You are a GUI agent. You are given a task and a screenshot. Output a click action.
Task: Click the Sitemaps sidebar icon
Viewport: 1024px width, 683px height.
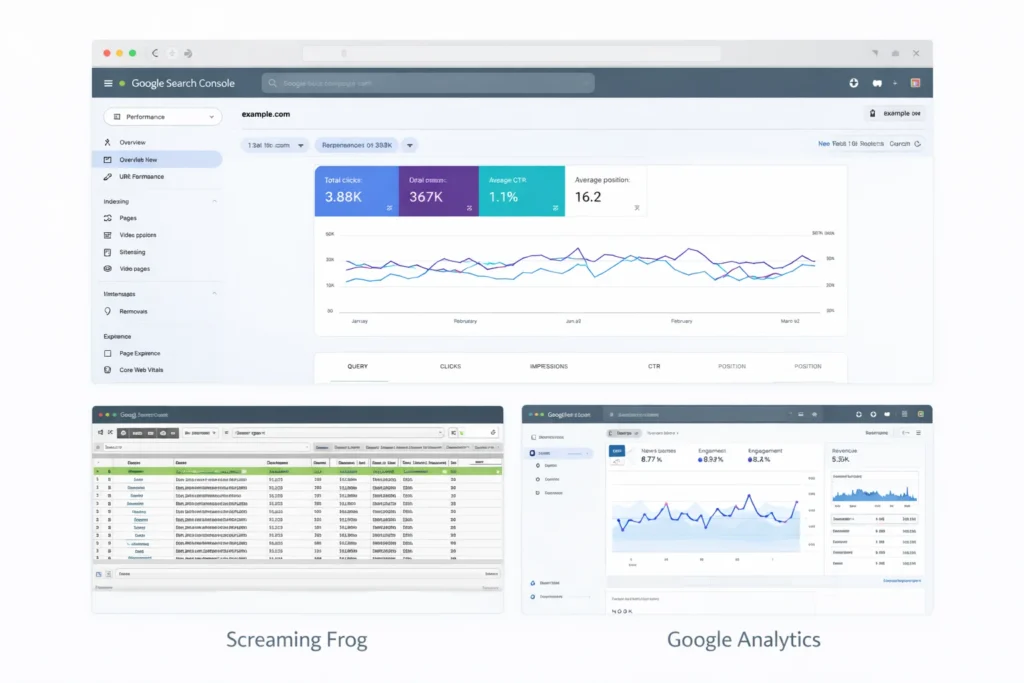click(110, 251)
